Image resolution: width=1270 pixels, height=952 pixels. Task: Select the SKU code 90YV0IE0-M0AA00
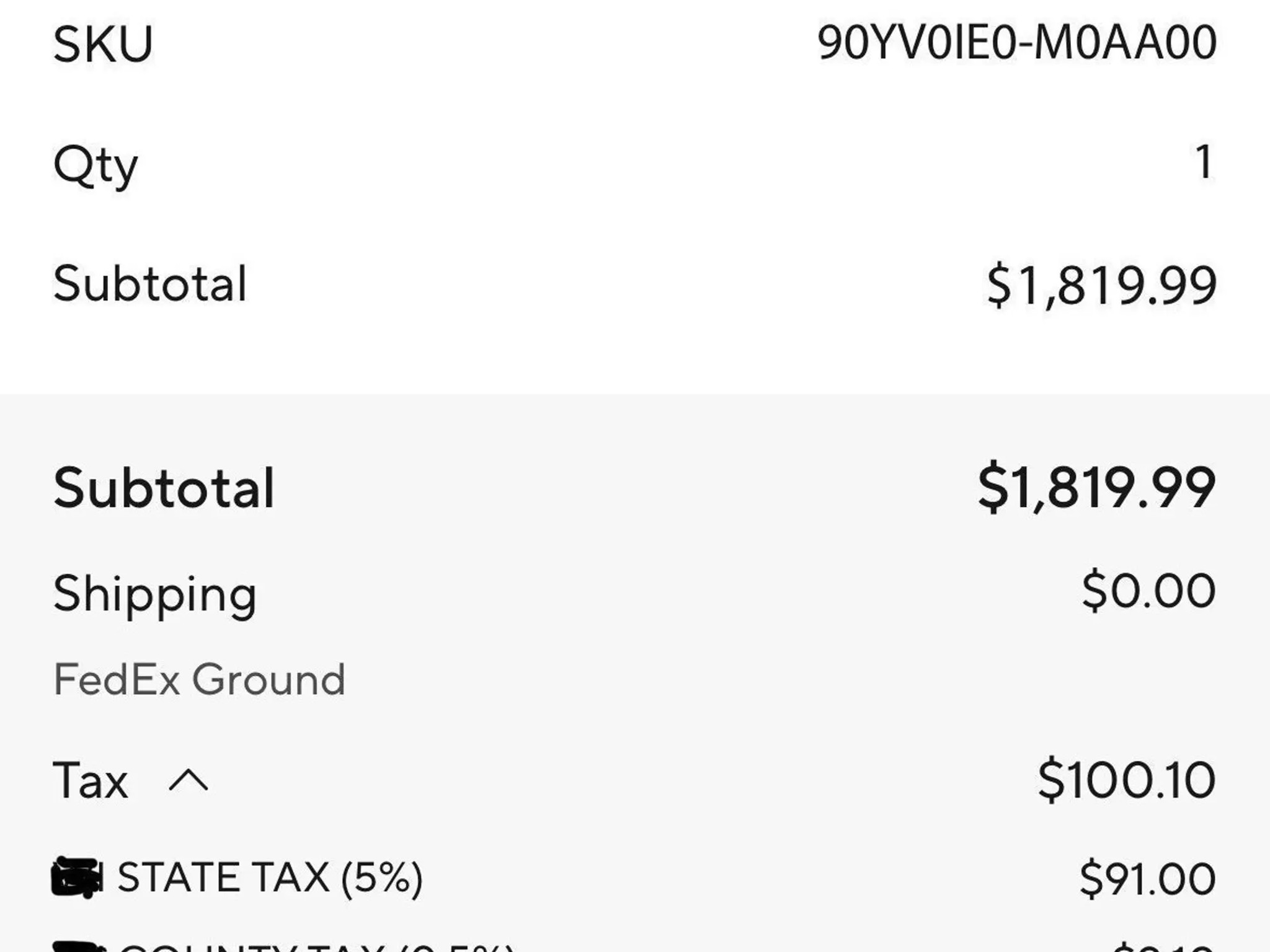coord(1016,43)
